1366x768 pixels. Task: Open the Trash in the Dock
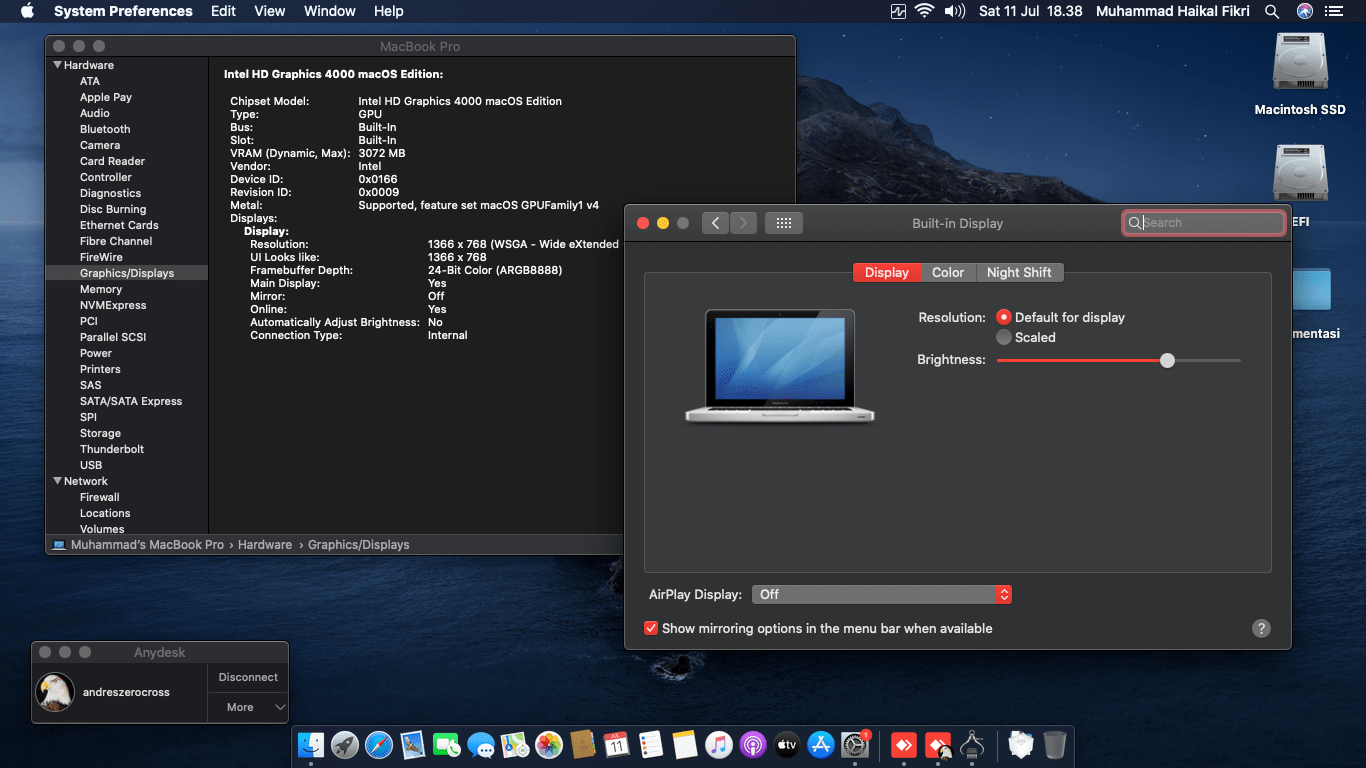coord(1054,745)
